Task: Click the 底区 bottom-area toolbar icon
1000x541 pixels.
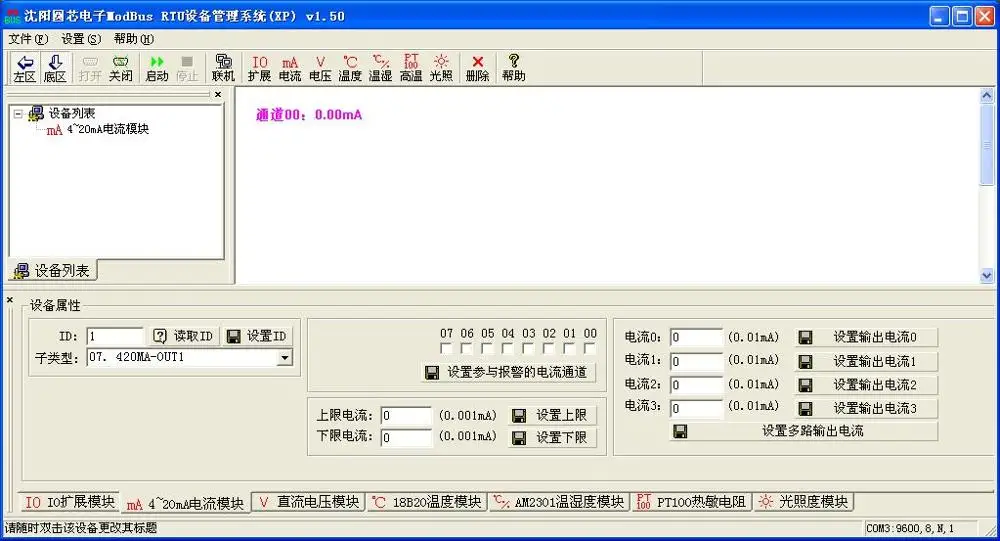Action: click(55, 68)
